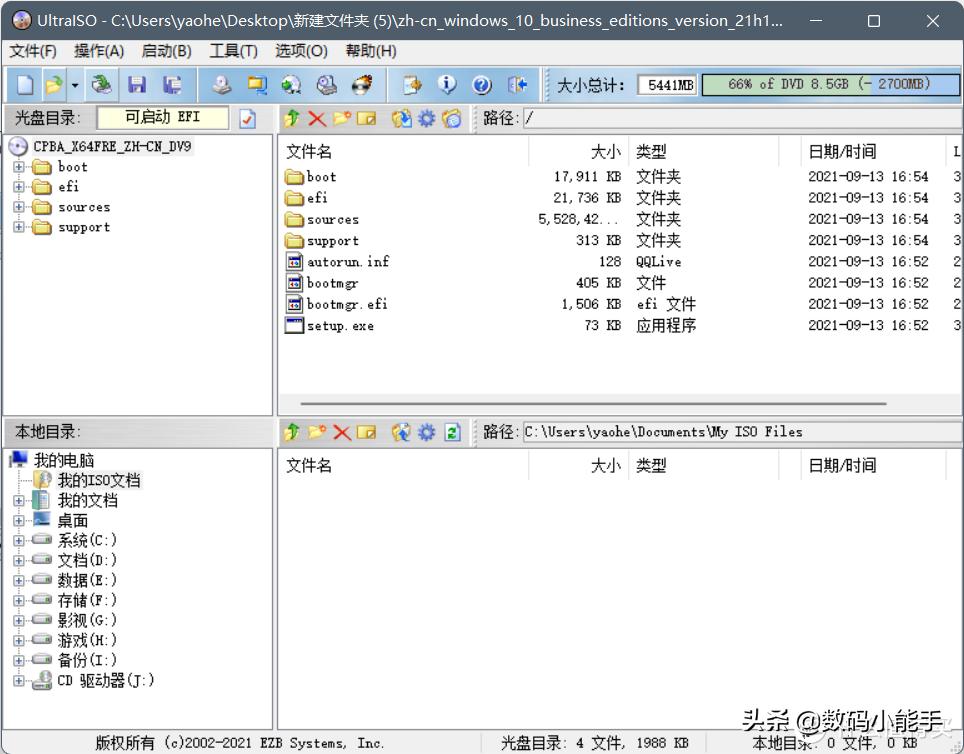Image resolution: width=964 pixels, height=754 pixels.
Task: Open UltraISO help via question mark icon
Action: [483, 84]
